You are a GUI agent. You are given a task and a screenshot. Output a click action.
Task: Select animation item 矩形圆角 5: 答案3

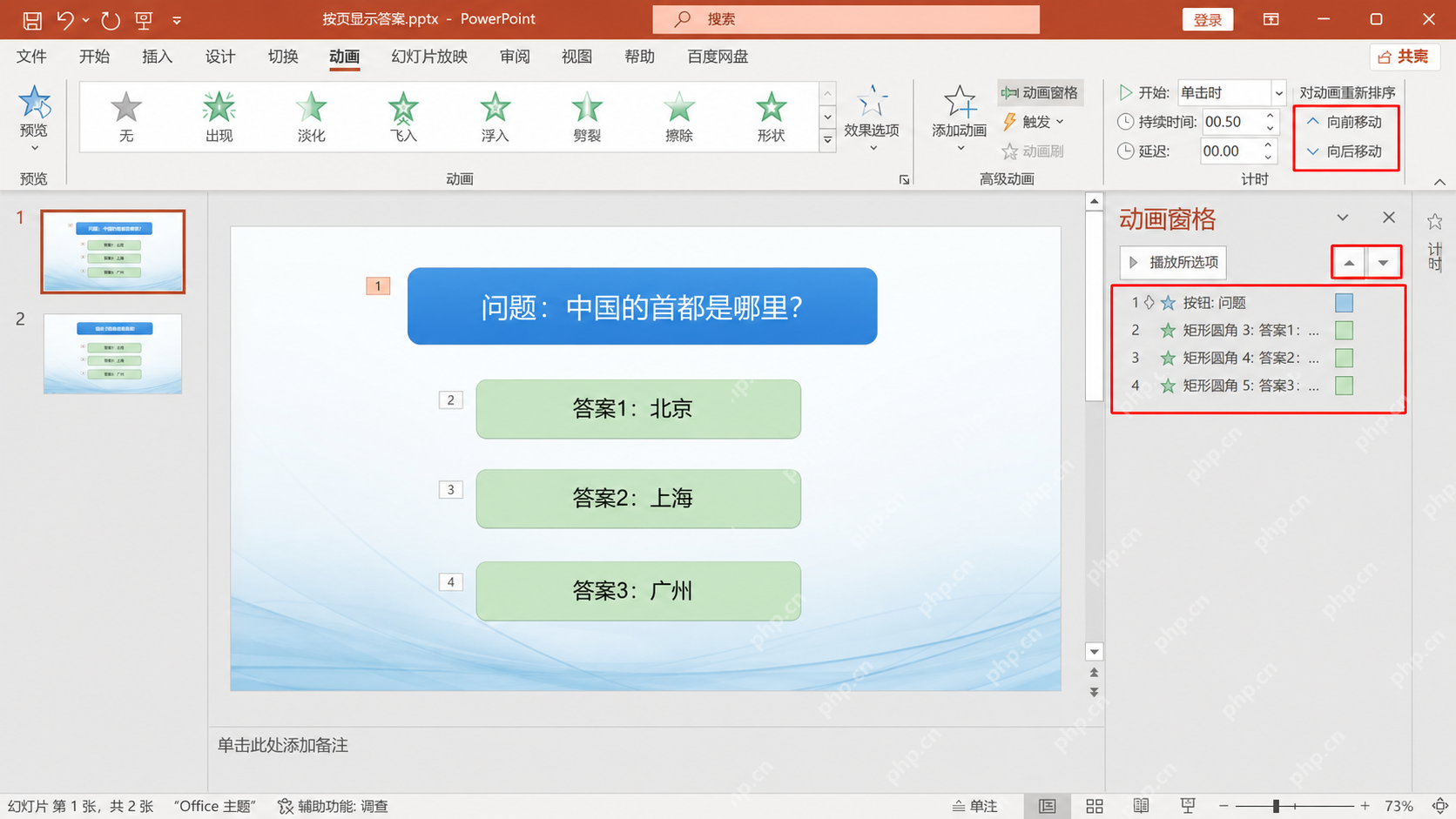point(1259,386)
